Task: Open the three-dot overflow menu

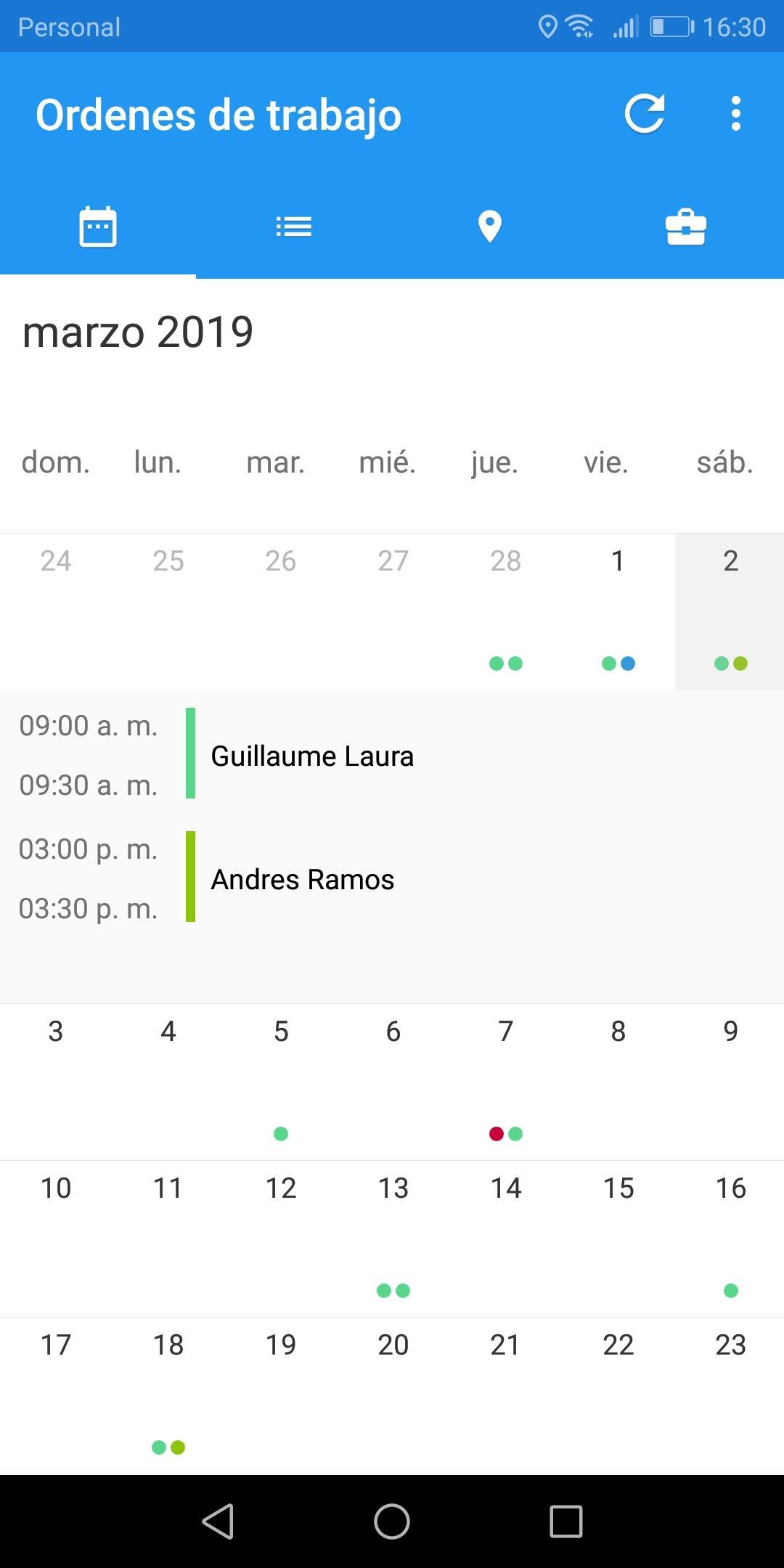Action: (x=736, y=114)
